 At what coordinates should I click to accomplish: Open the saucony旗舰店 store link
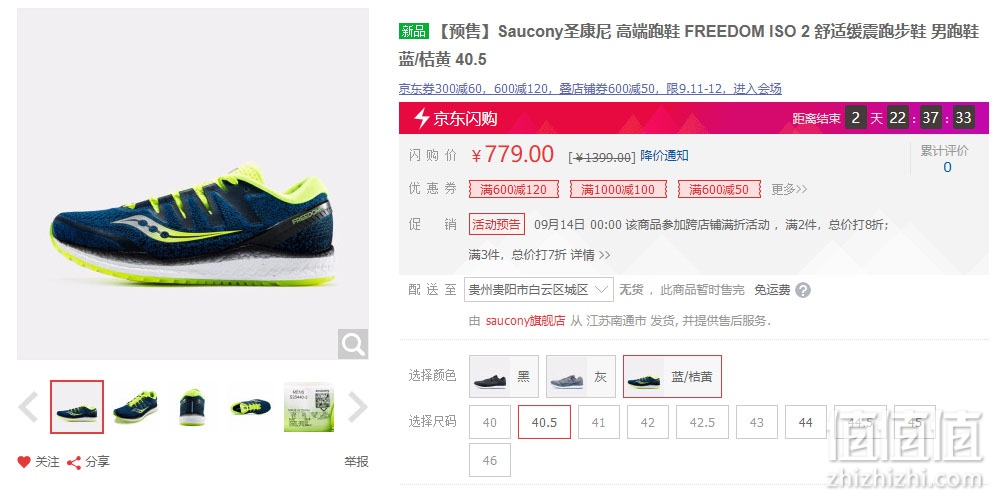tap(525, 321)
